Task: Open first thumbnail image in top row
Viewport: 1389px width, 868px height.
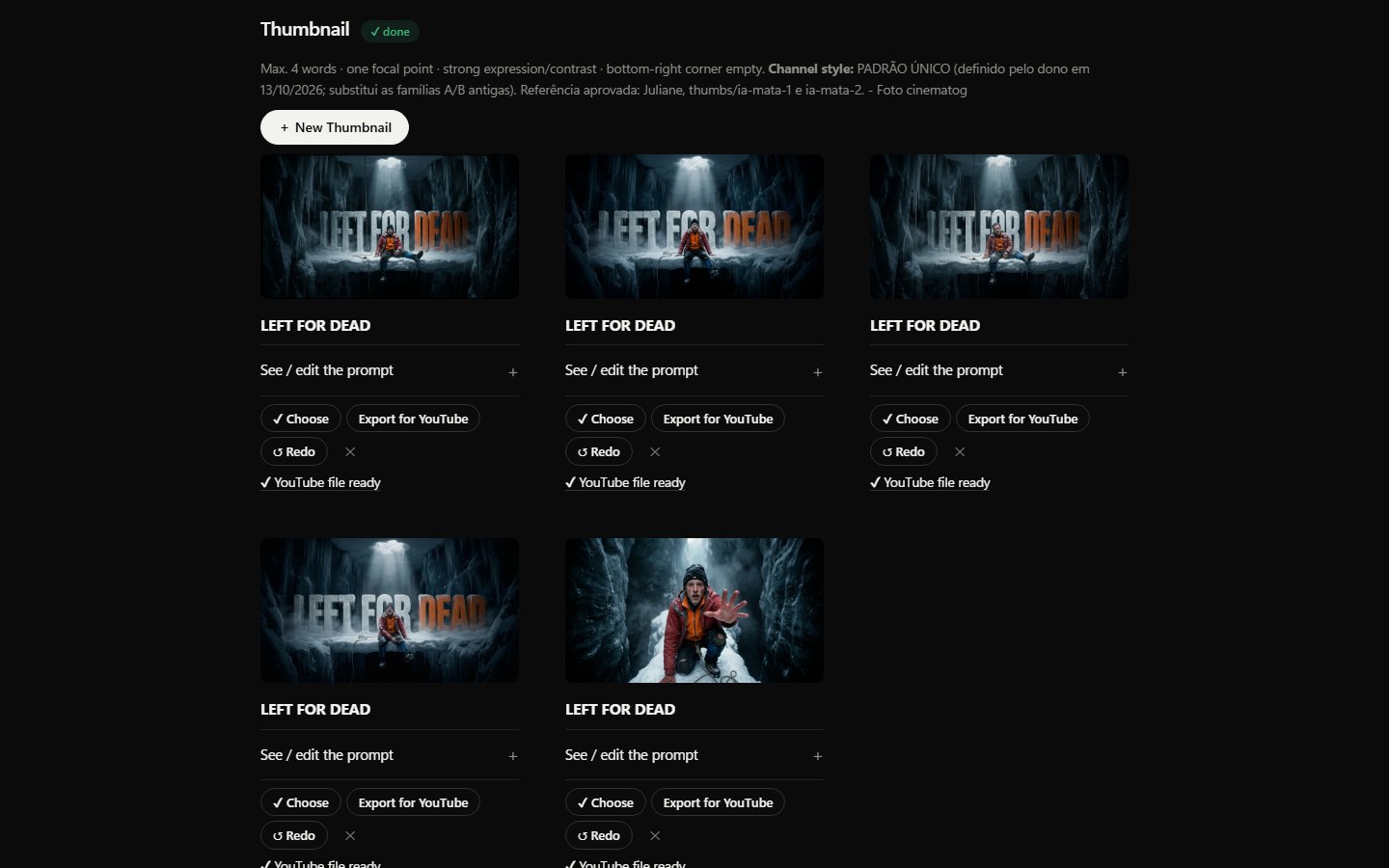Action: 390,227
